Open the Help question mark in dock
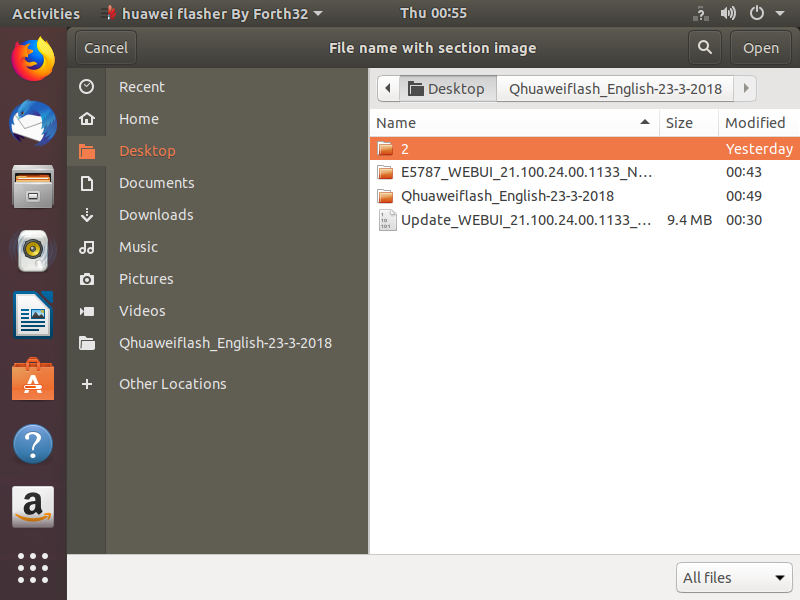The width and height of the screenshot is (800, 600). [x=33, y=444]
